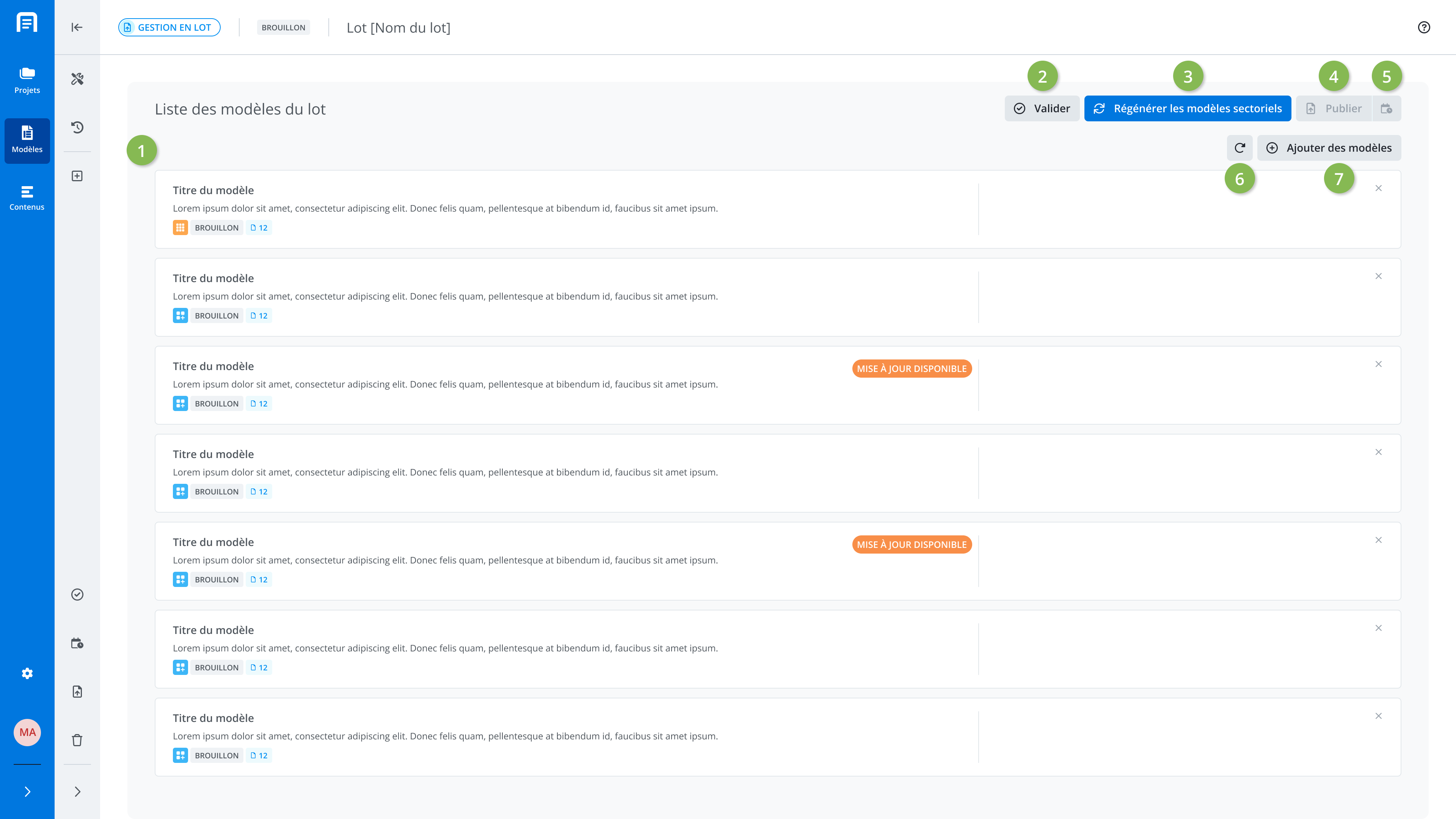Click the orange grid icon in first card
Screen dimensions: 1456x819
point(180,227)
